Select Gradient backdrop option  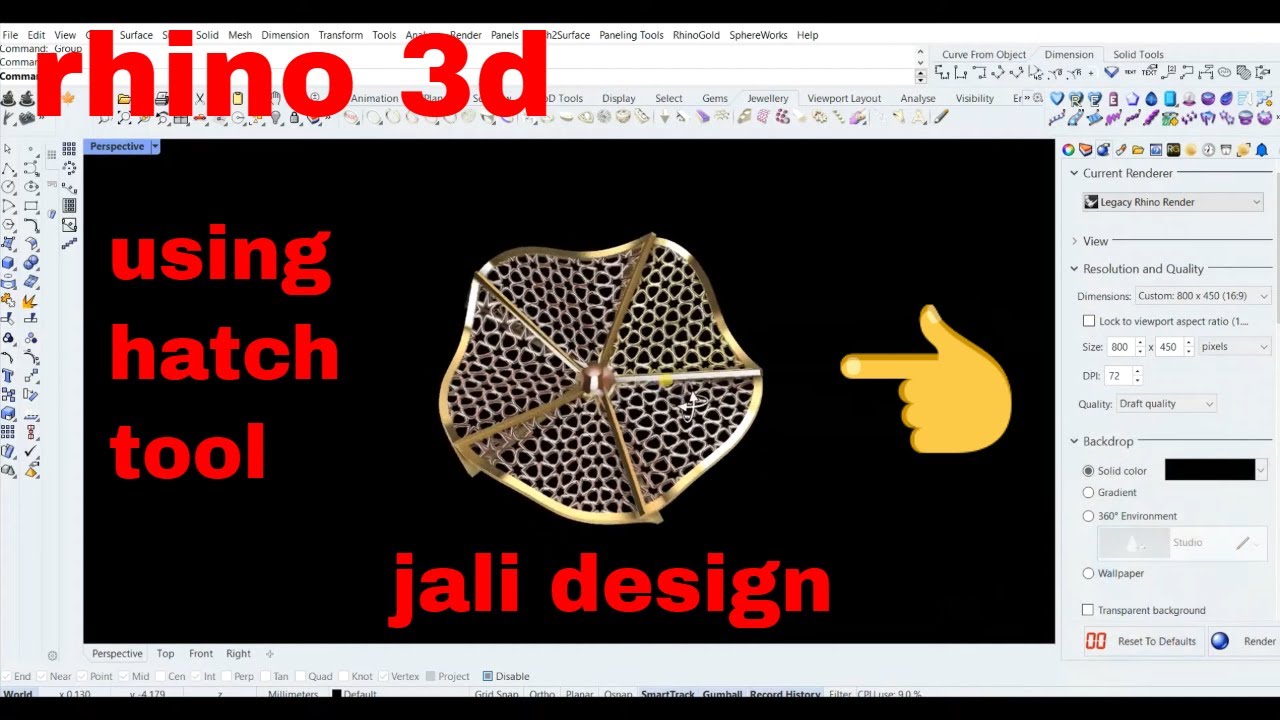pos(1088,492)
